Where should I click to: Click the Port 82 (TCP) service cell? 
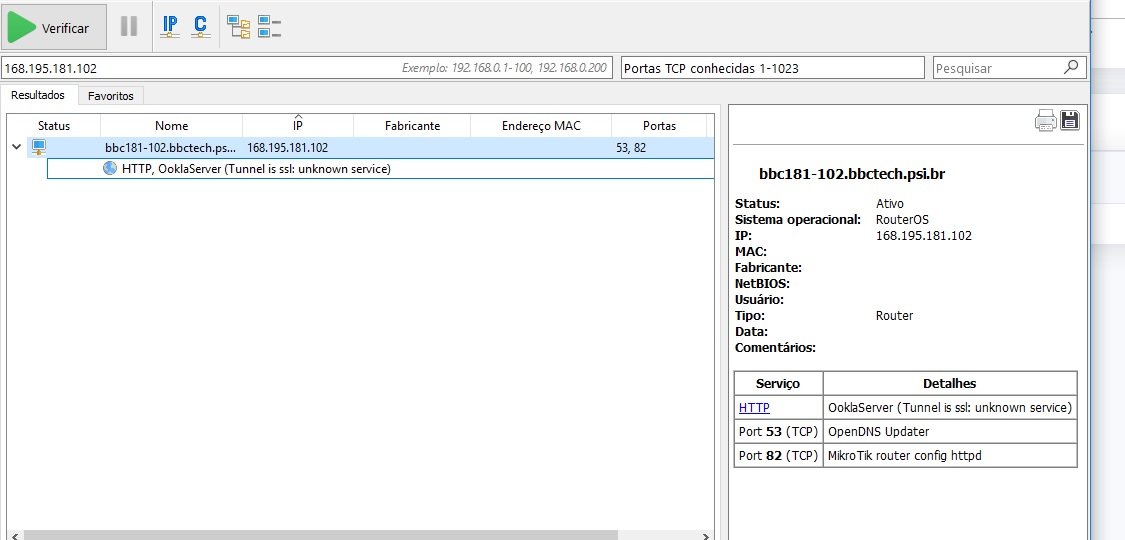[778, 455]
